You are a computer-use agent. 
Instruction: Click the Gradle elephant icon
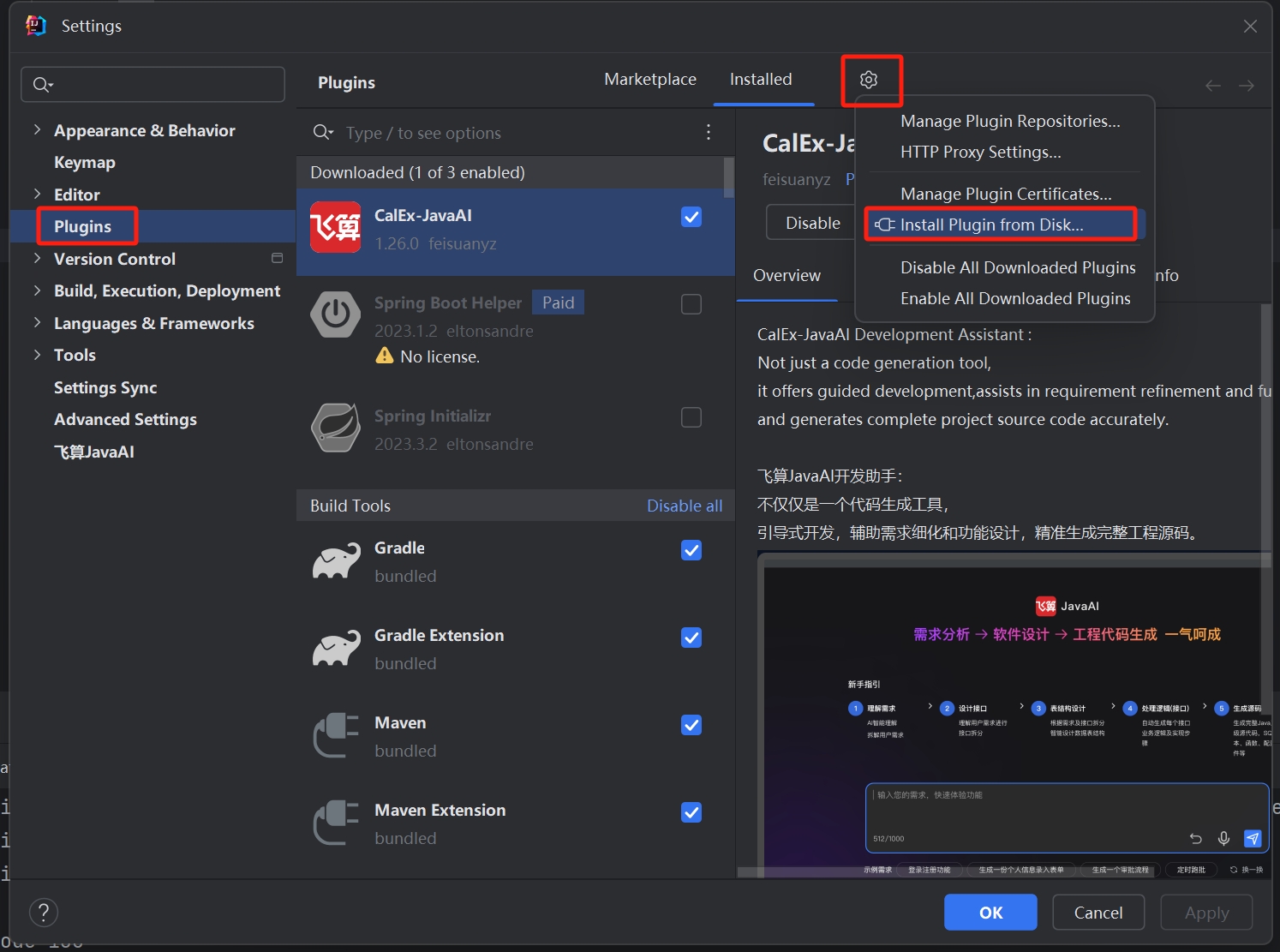pos(336,560)
